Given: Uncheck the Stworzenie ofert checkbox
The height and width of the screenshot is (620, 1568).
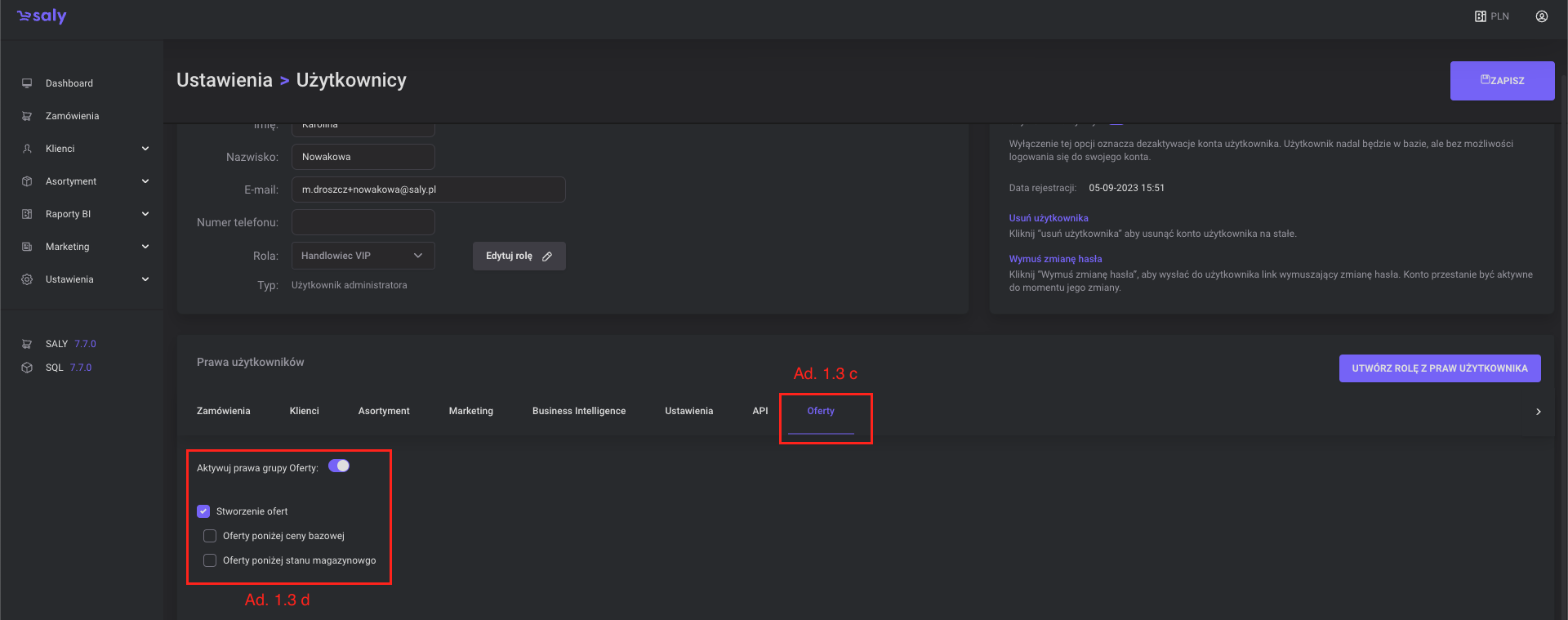Looking at the screenshot, I should pos(203,511).
